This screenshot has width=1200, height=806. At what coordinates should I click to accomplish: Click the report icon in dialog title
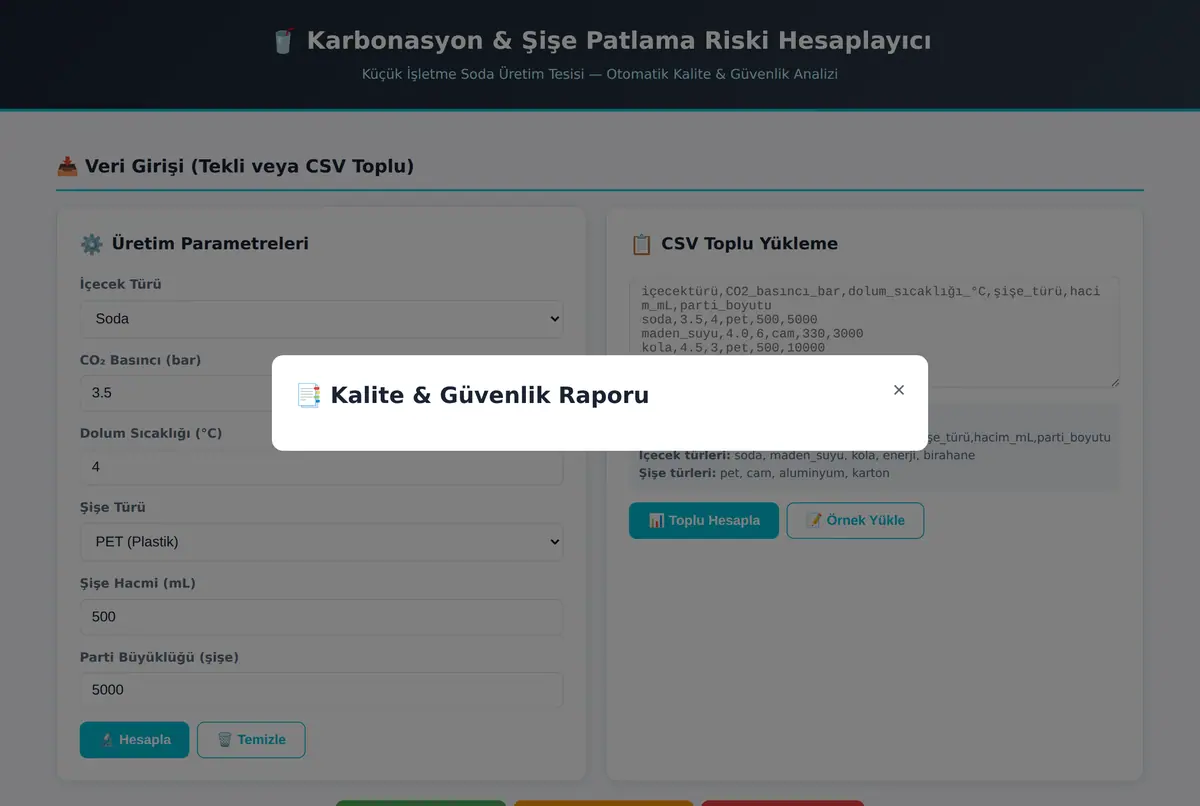pos(308,395)
